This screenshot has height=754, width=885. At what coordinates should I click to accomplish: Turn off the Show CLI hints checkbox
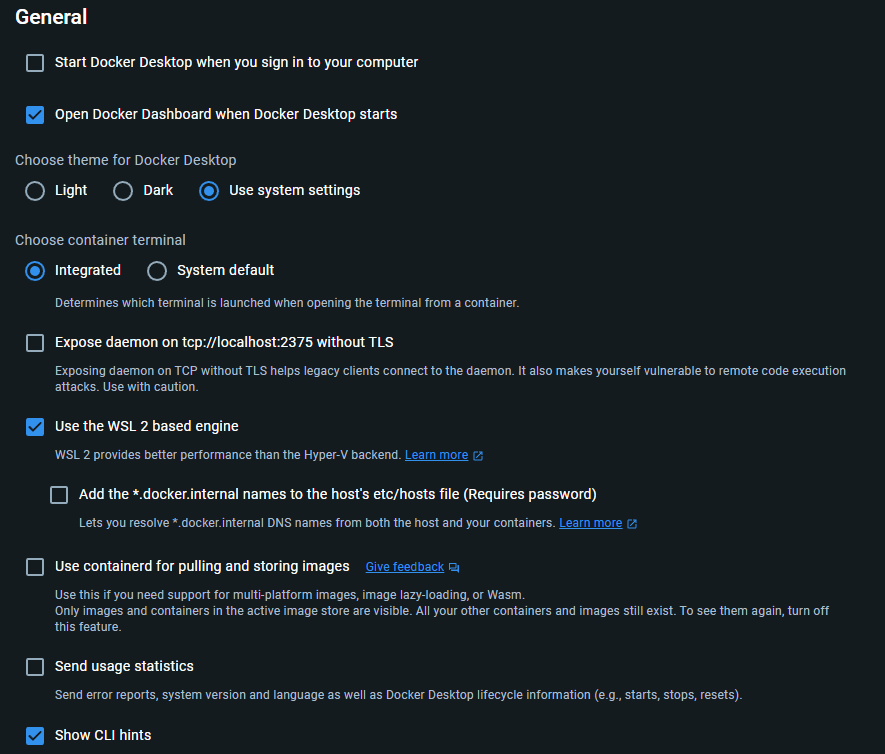(x=35, y=736)
